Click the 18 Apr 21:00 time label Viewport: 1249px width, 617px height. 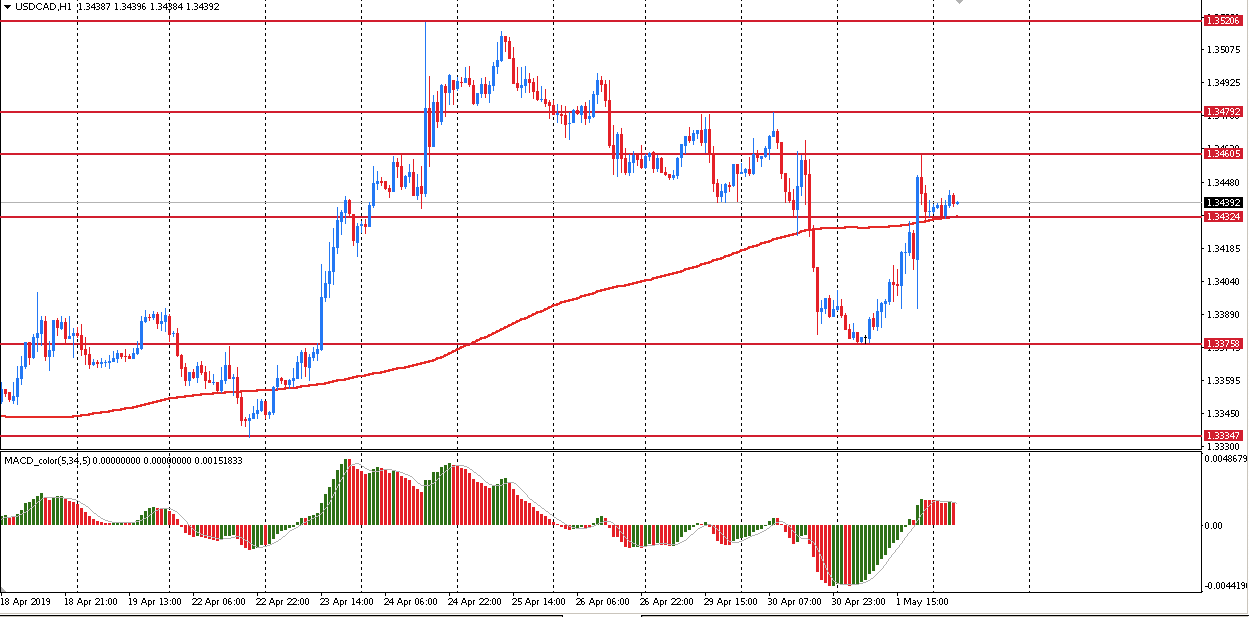point(91,602)
